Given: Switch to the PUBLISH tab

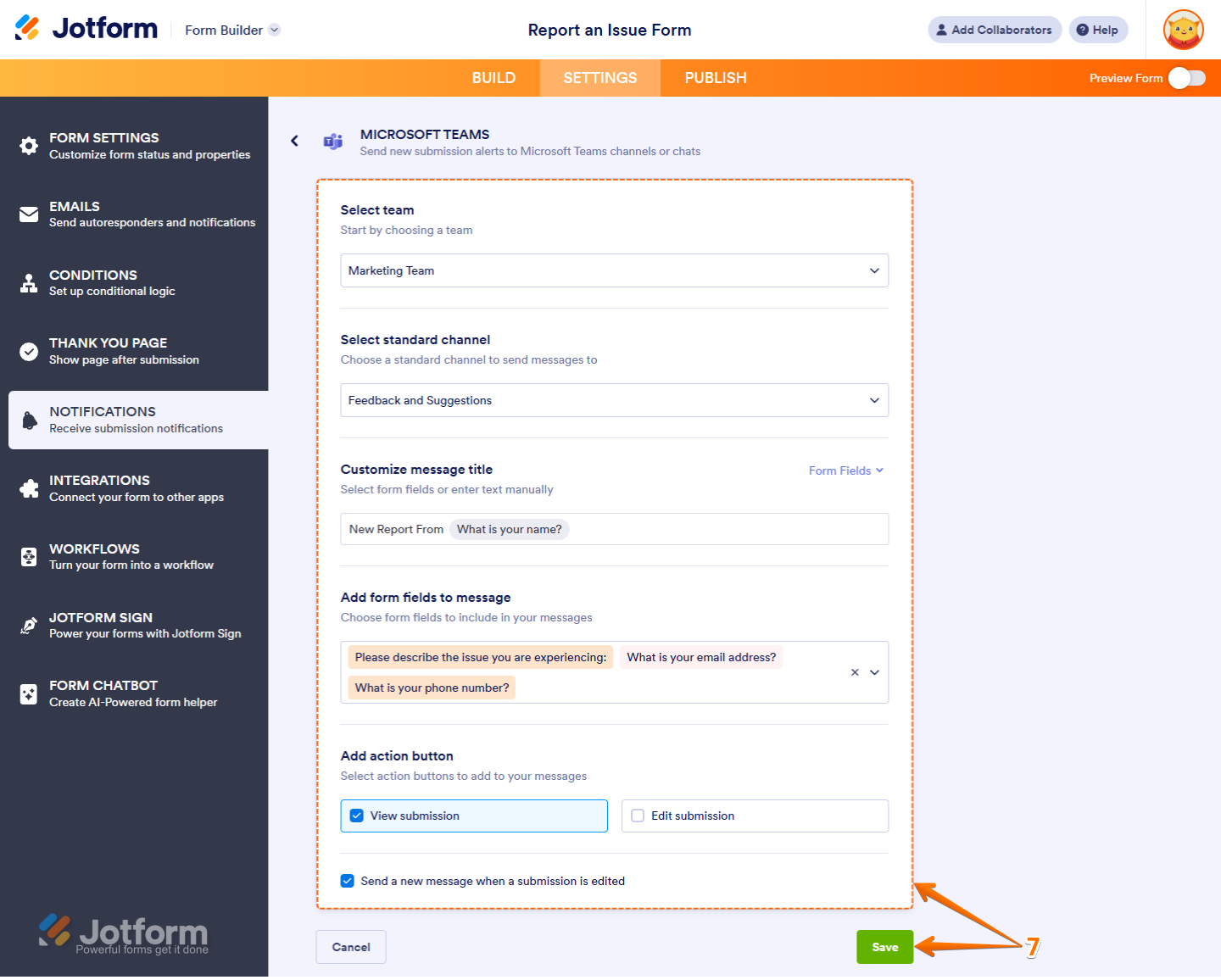Looking at the screenshot, I should click(715, 77).
